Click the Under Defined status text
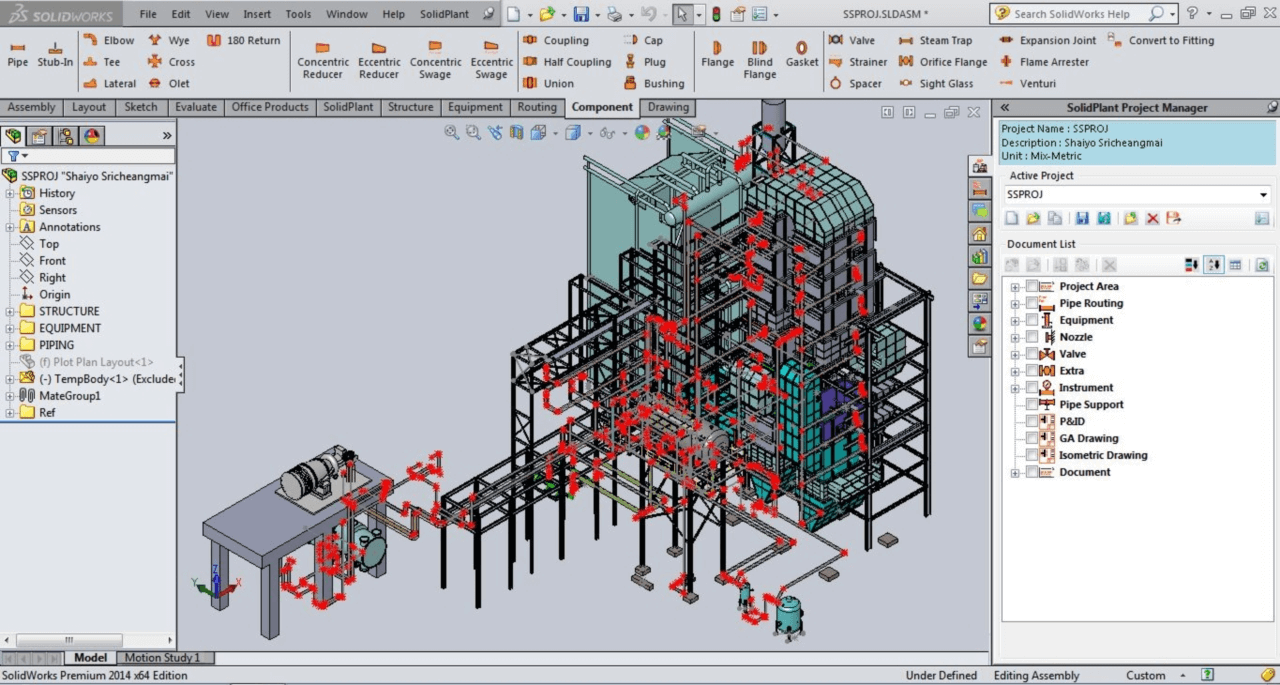 coord(941,676)
